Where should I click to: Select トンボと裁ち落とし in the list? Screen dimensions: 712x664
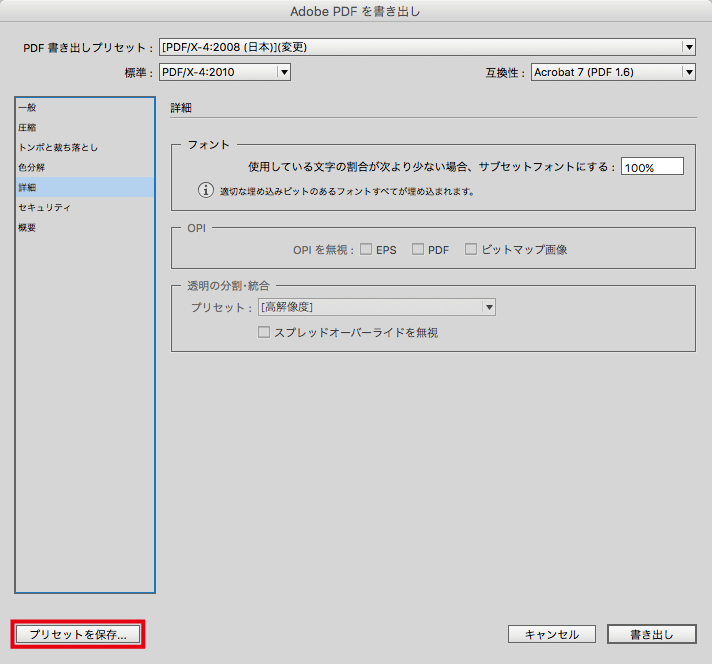point(85,148)
